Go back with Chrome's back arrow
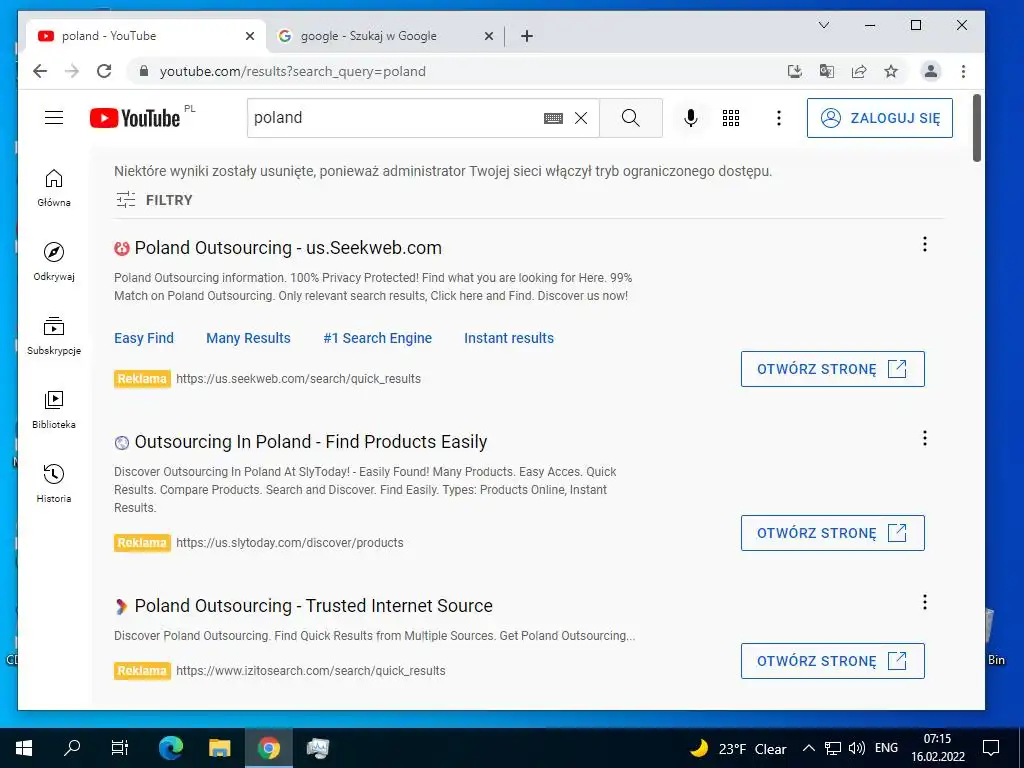Viewport: 1024px width, 768px height. pos(40,71)
